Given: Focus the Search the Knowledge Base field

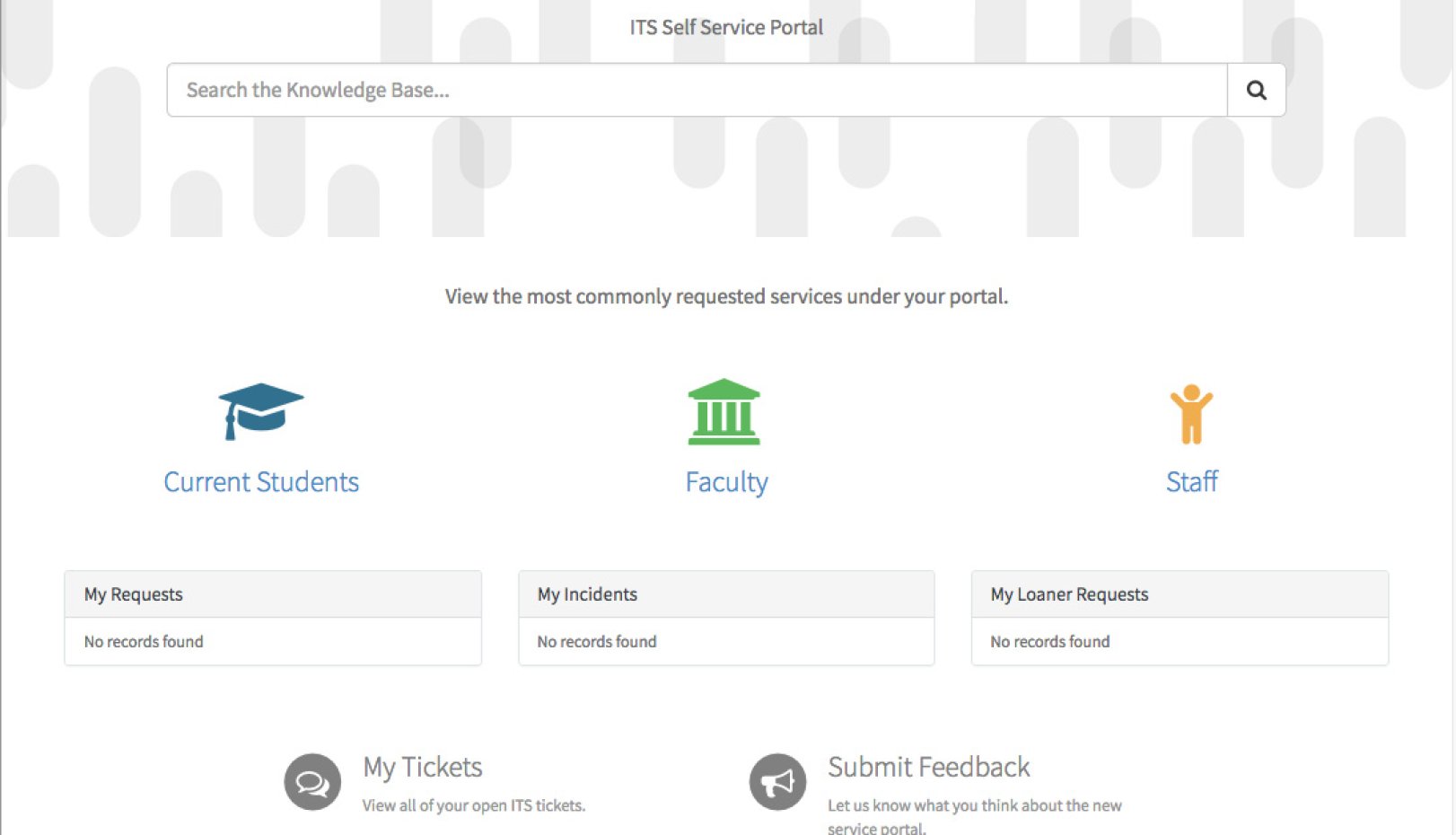Looking at the screenshot, I should pyautogui.click(x=697, y=90).
